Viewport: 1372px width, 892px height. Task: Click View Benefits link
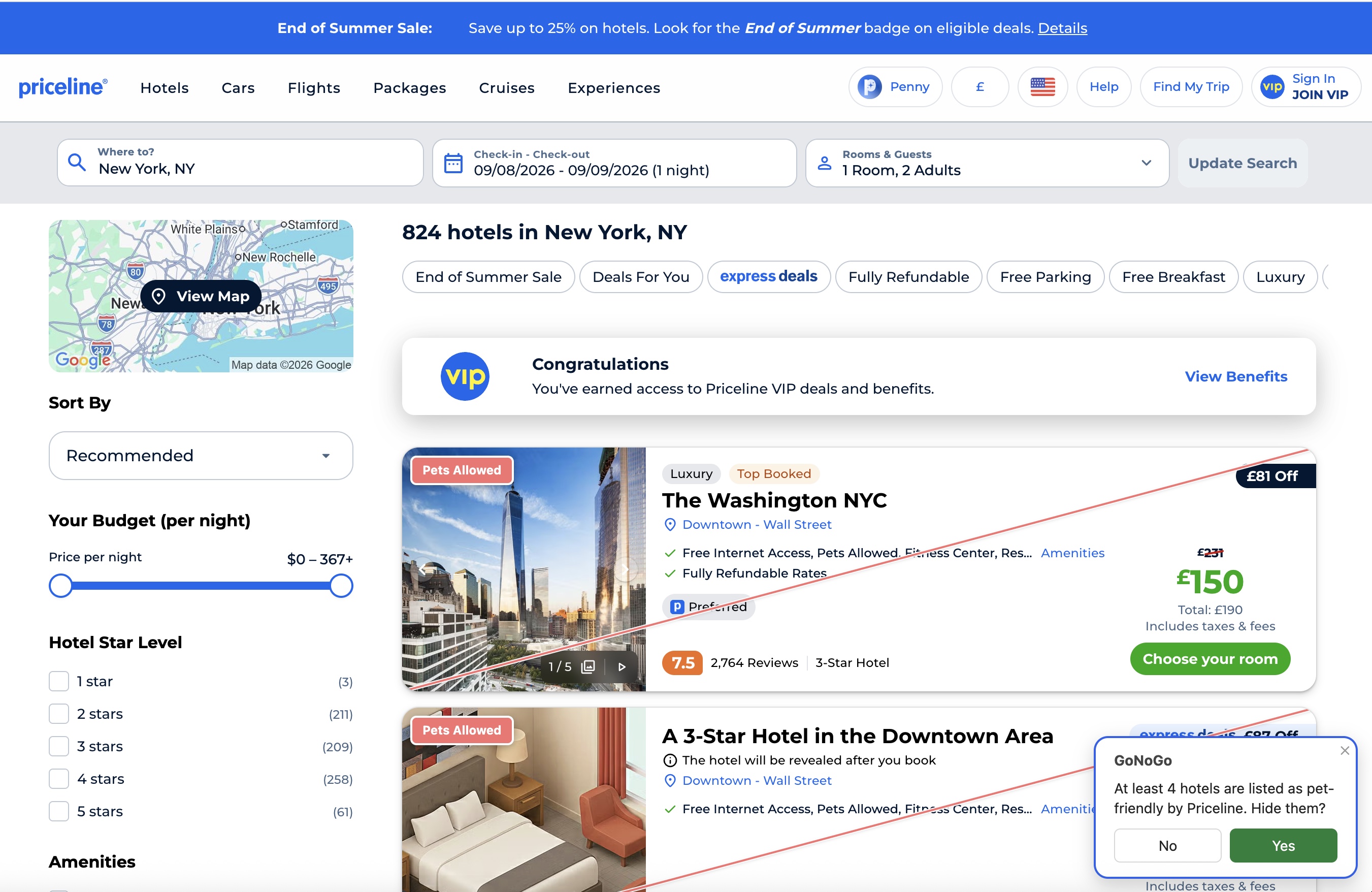tap(1236, 376)
